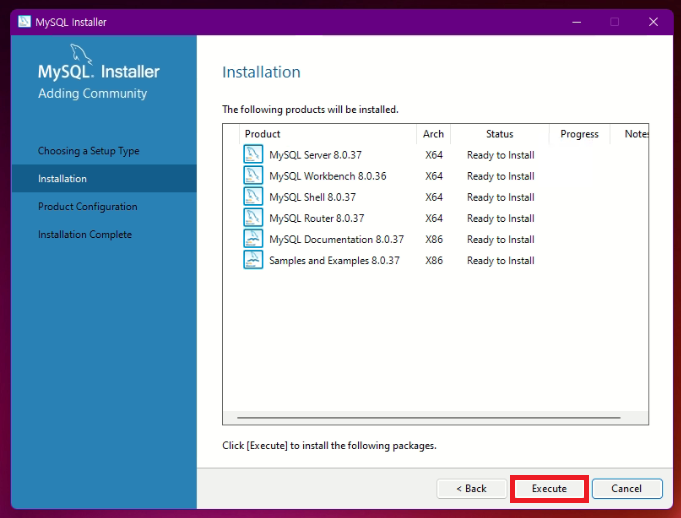Click Ready to Install status for Samples and Examples

[x=500, y=261]
